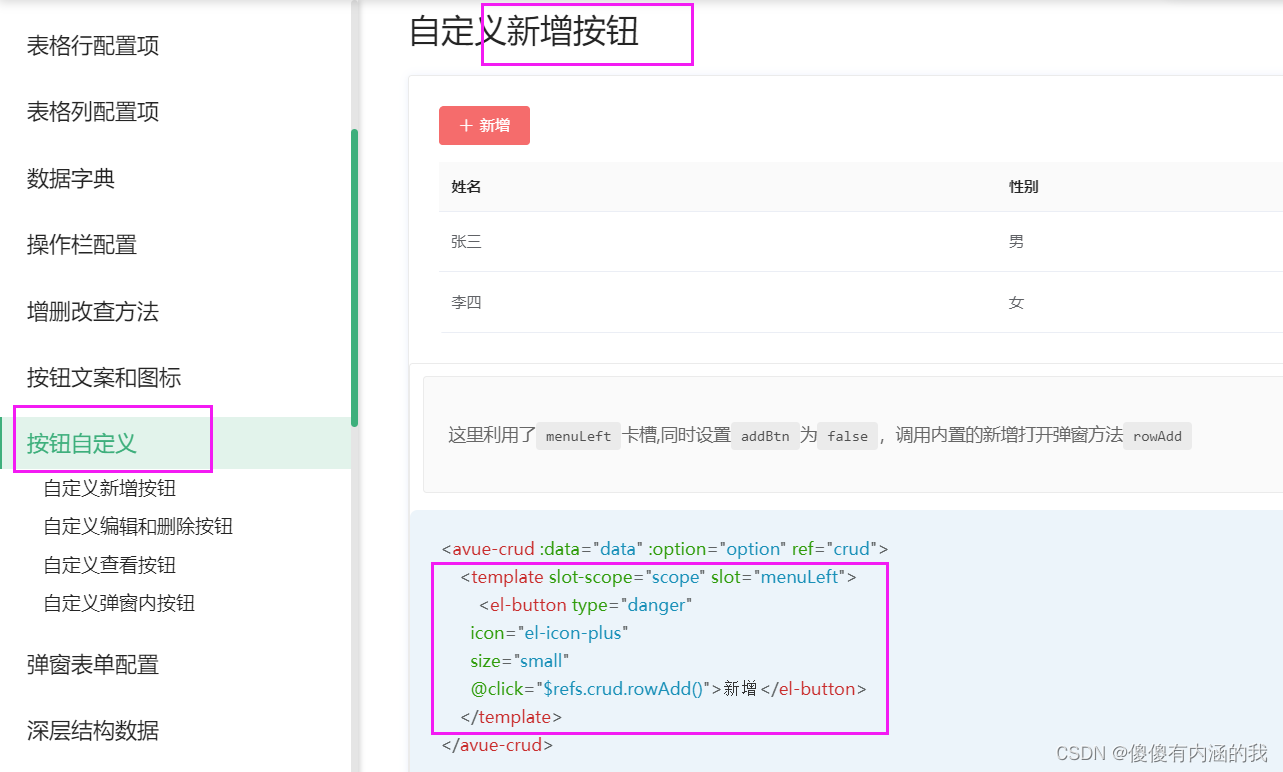The width and height of the screenshot is (1283, 772).
Task: Click the addBtn code snippet in the description
Action: click(x=765, y=436)
